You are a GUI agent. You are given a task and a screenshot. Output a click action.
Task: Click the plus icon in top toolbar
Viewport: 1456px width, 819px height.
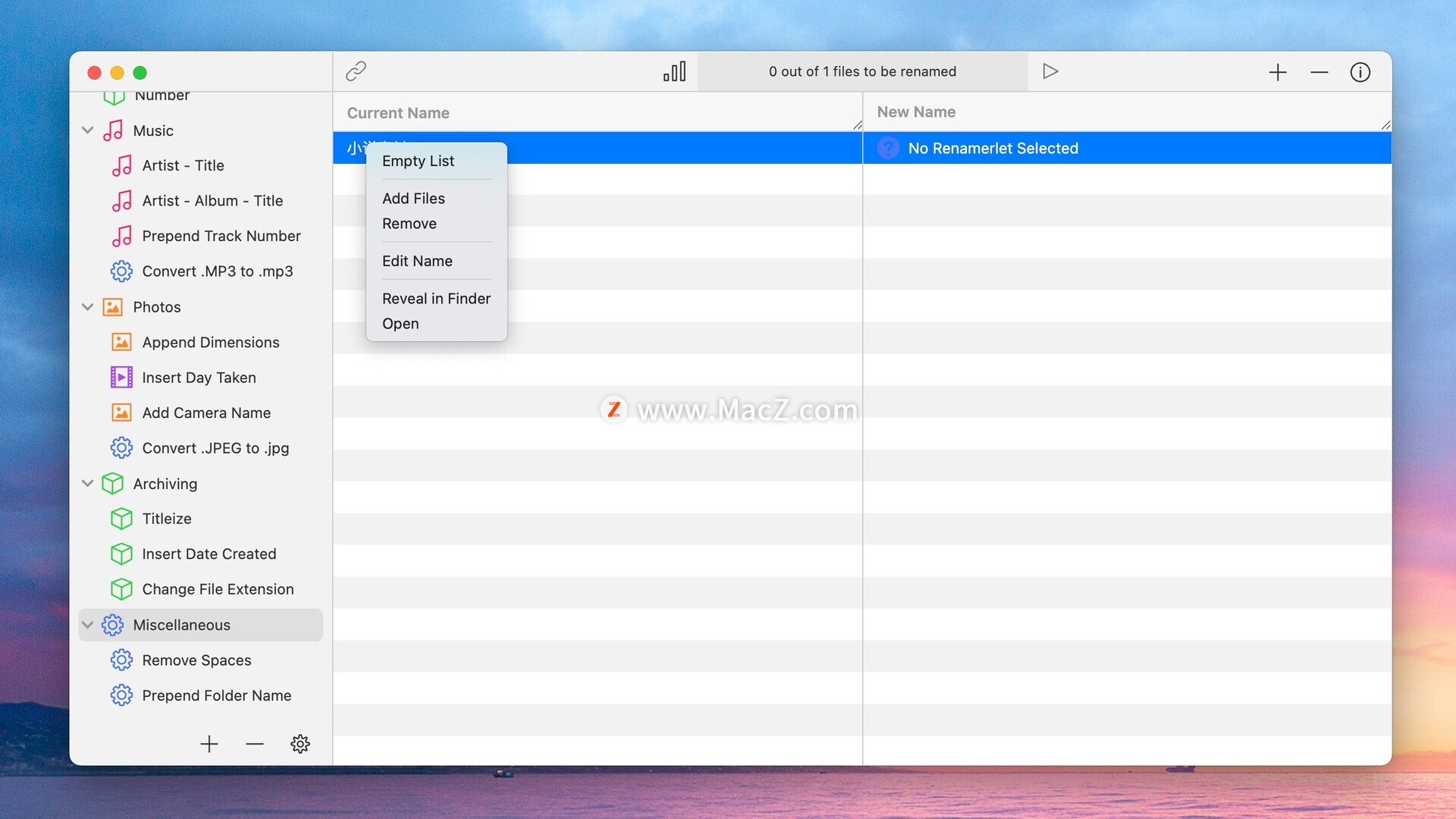tap(1278, 72)
